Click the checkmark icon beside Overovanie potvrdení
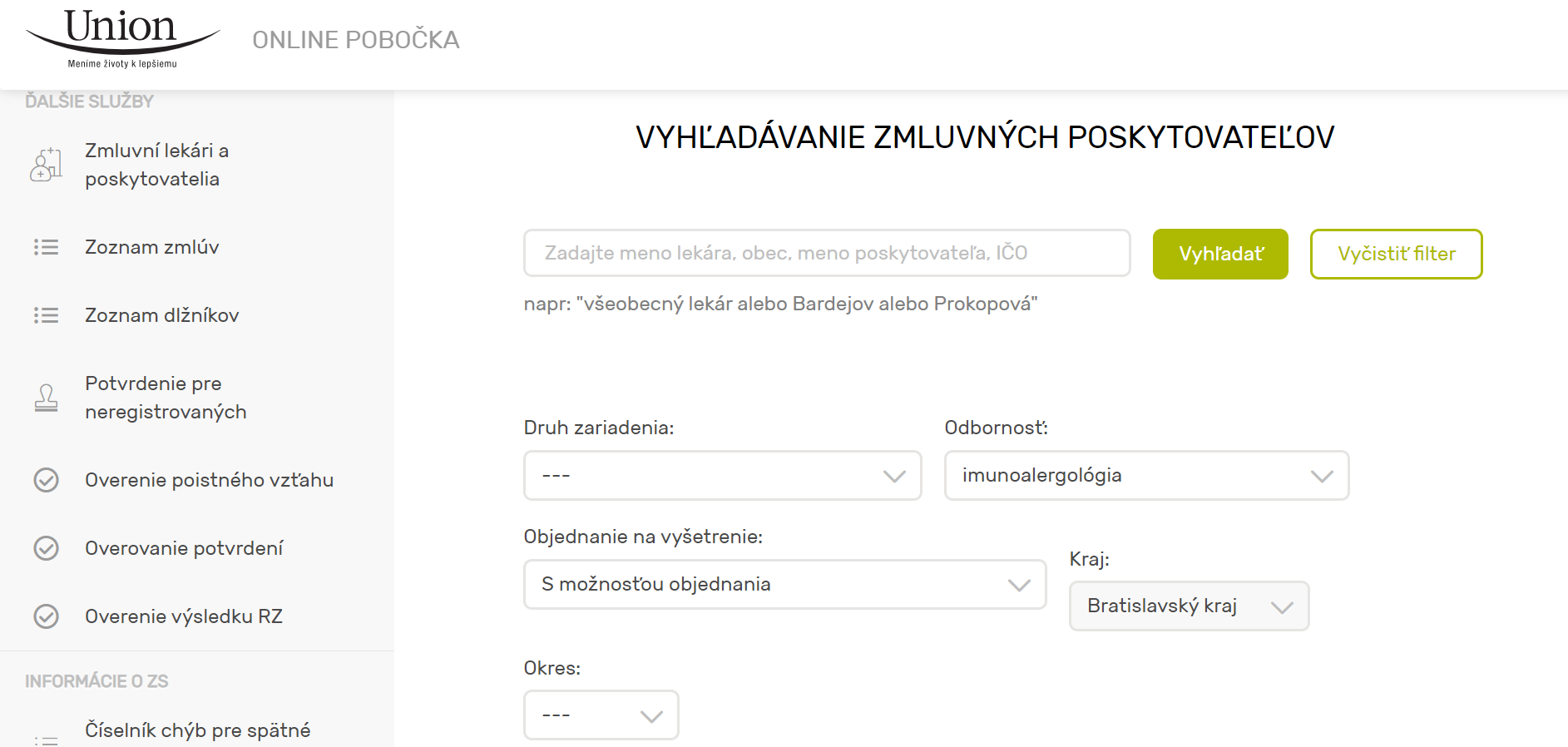 46,548
